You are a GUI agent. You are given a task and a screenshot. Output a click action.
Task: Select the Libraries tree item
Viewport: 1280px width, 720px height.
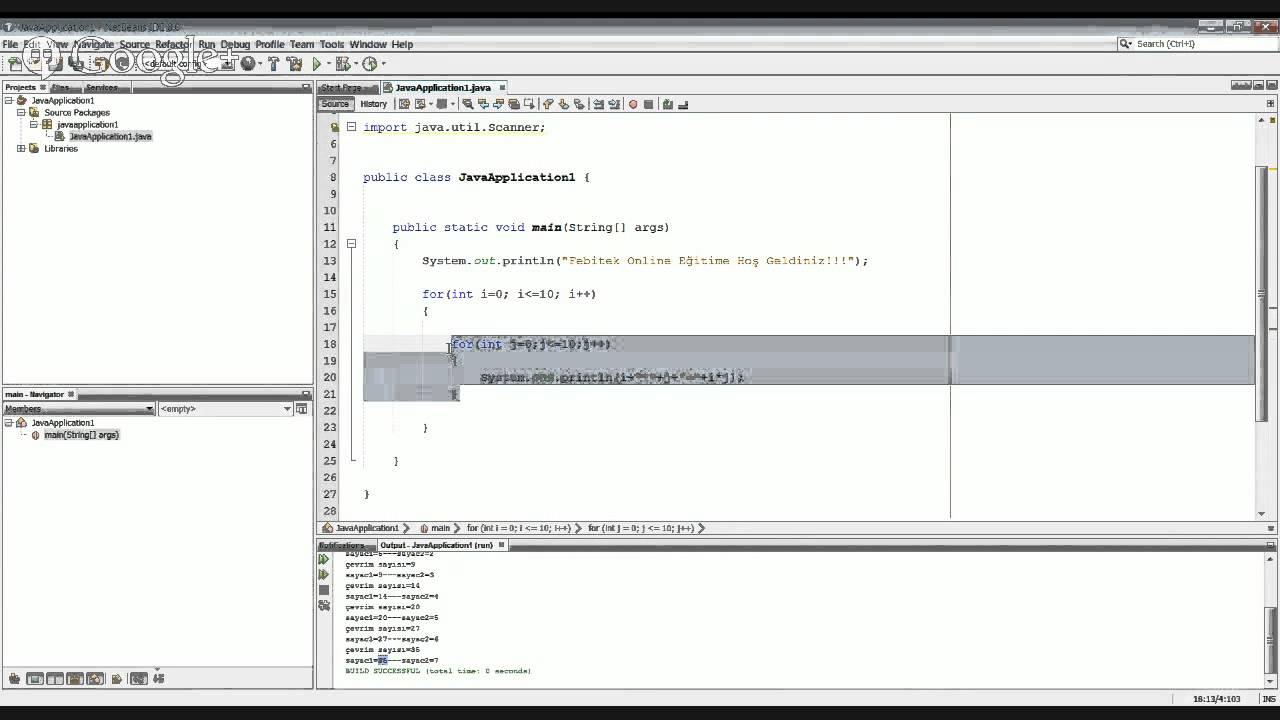point(60,149)
